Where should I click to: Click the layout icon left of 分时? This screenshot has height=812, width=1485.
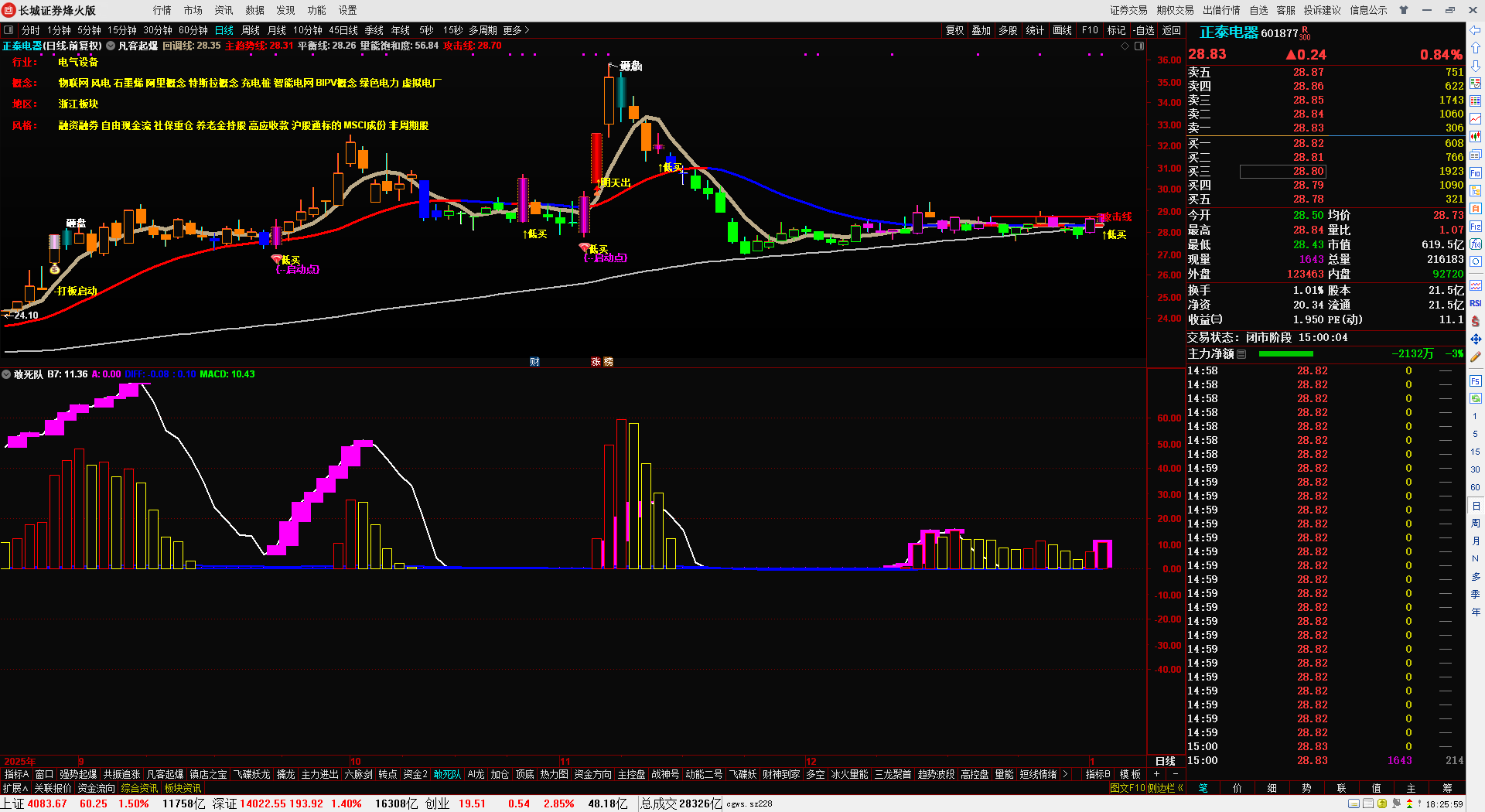[9, 30]
